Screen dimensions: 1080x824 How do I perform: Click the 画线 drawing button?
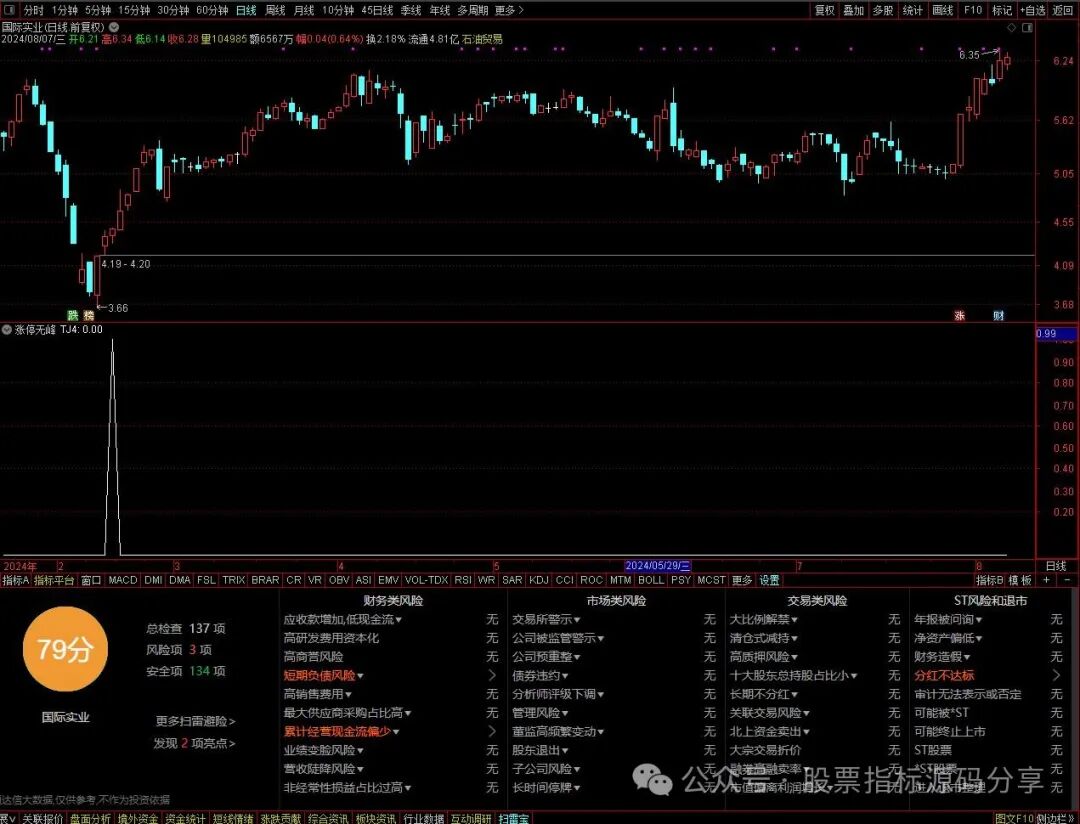[x=942, y=10]
